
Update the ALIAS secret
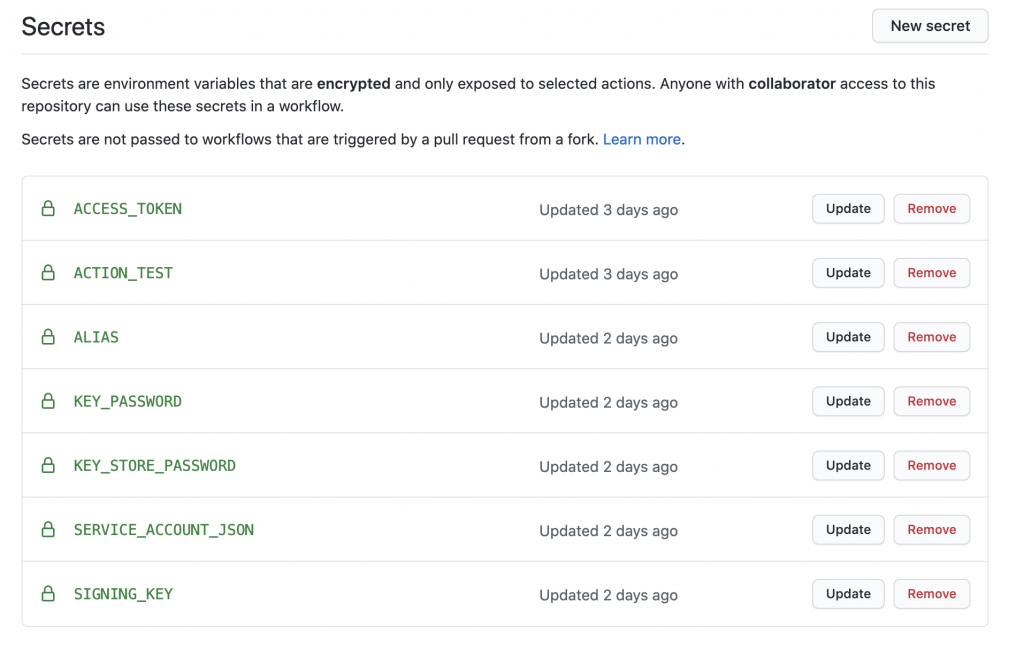click(x=848, y=337)
